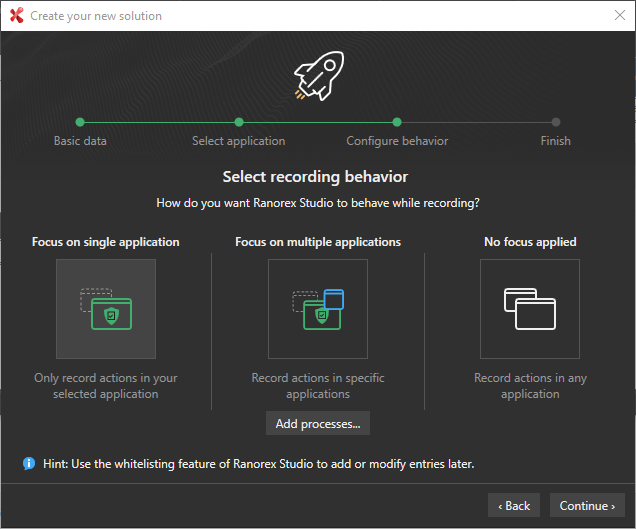Image resolution: width=636 pixels, height=529 pixels.
Task: Click the Select application step dot
Action: tap(239, 122)
